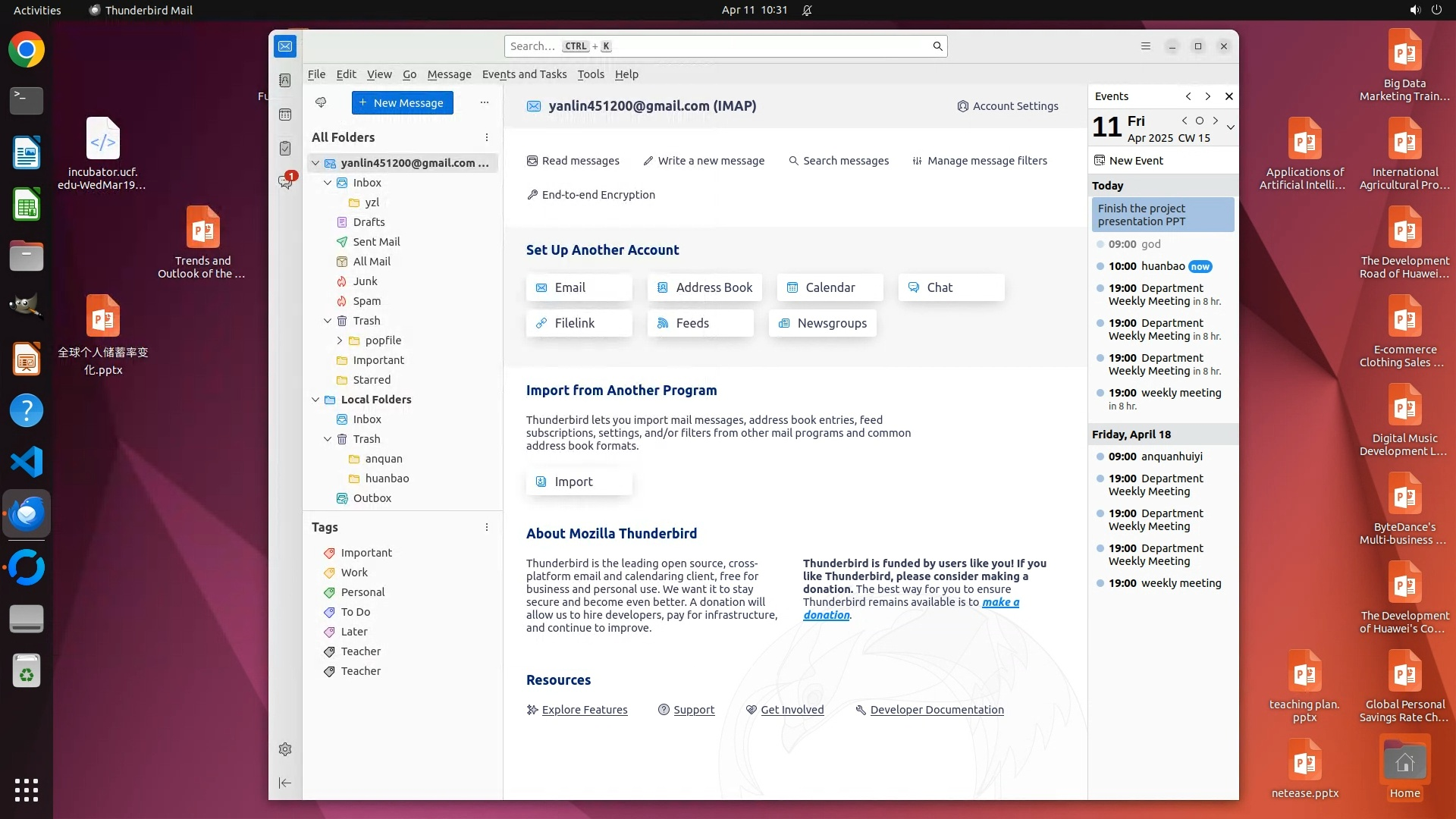Viewport: 1456px width, 819px height.
Task: Open the Chat space with unread badge
Action: click(x=285, y=182)
